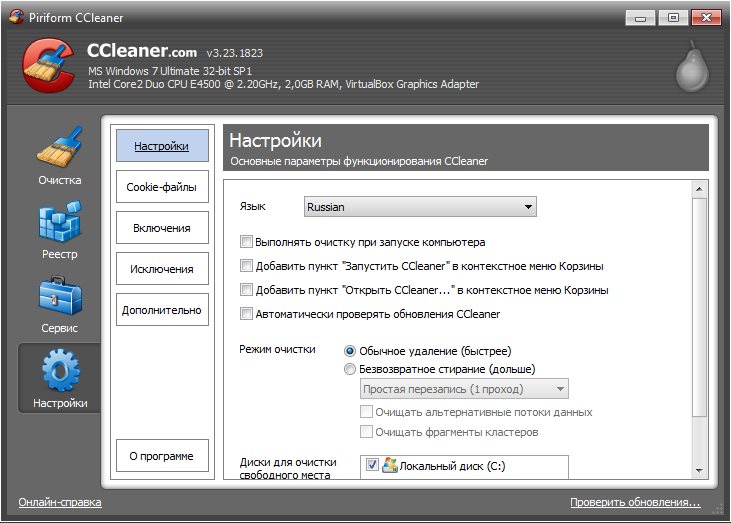Viewport: 731px width, 523px height.
Task: Switch to the Cookie-файлы tab
Action: (162, 186)
